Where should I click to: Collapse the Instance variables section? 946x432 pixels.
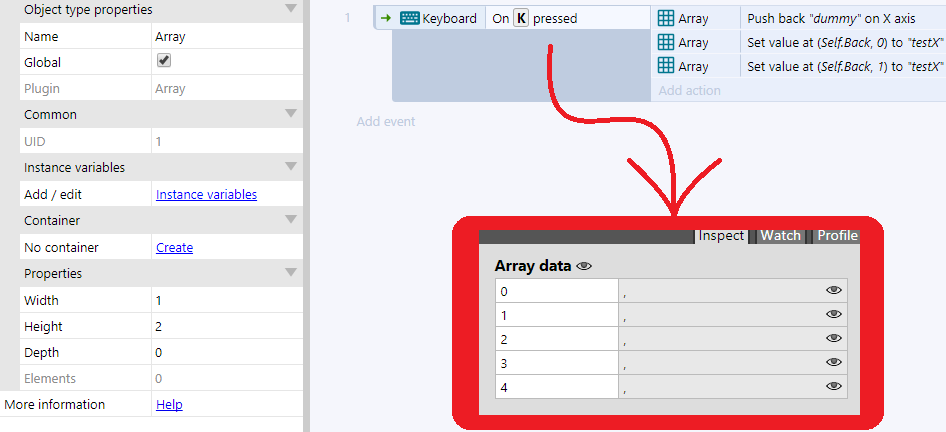291,167
